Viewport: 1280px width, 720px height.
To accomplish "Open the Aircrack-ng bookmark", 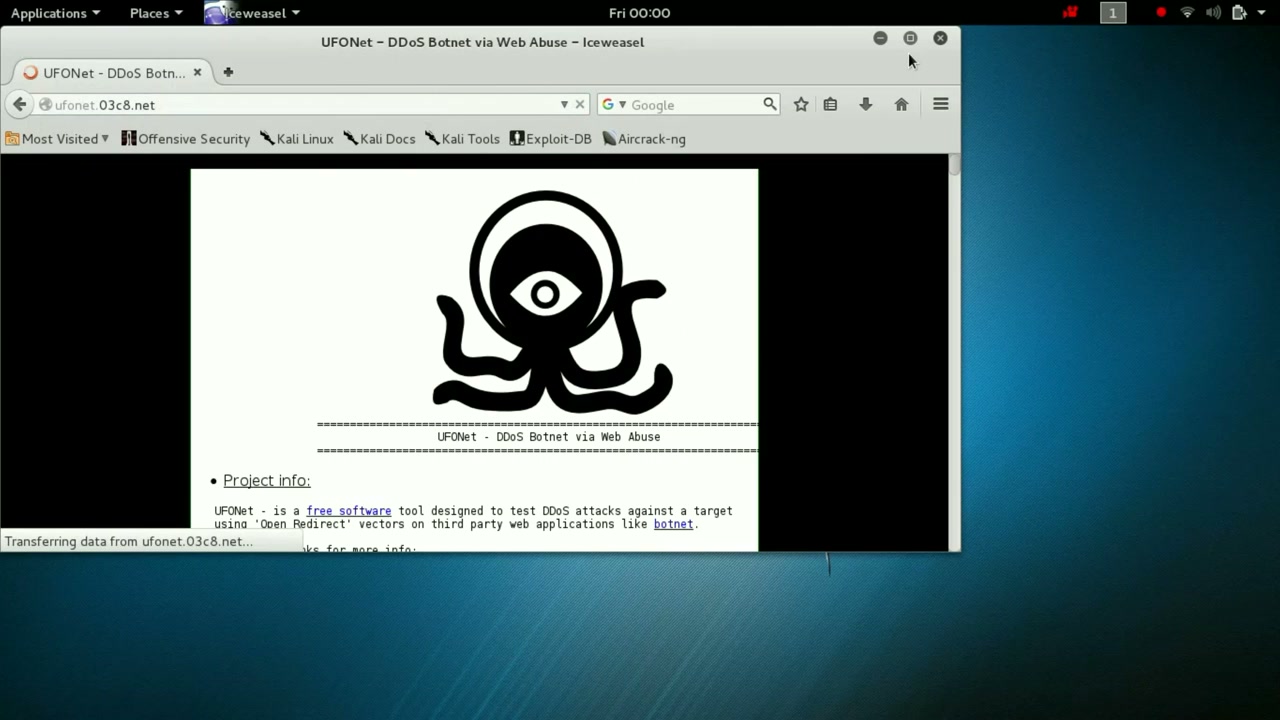I will point(644,139).
